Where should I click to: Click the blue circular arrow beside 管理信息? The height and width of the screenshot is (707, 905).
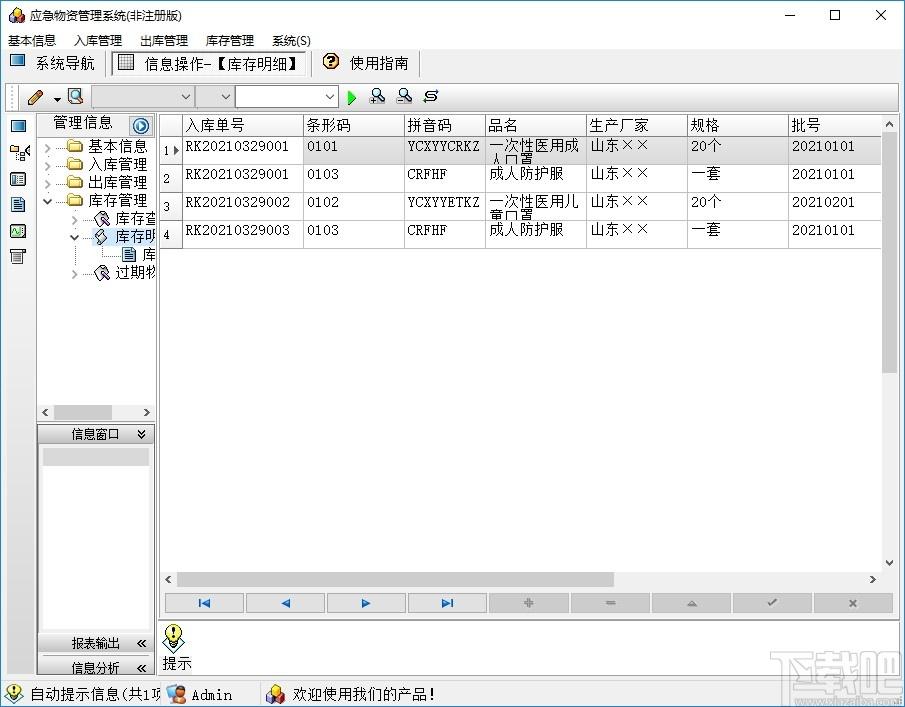tap(140, 125)
